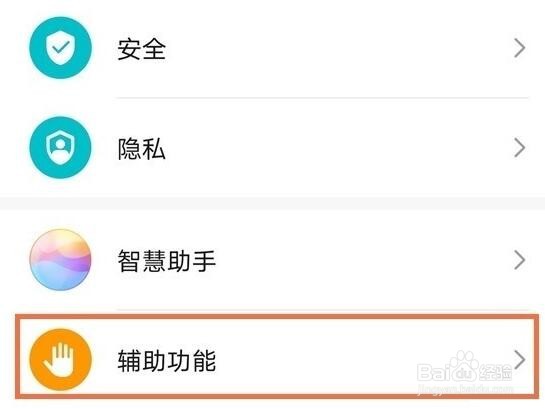The width and height of the screenshot is (545, 409).
Task: Select the 智慧助手 text label
Action: [x=166, y=261]
